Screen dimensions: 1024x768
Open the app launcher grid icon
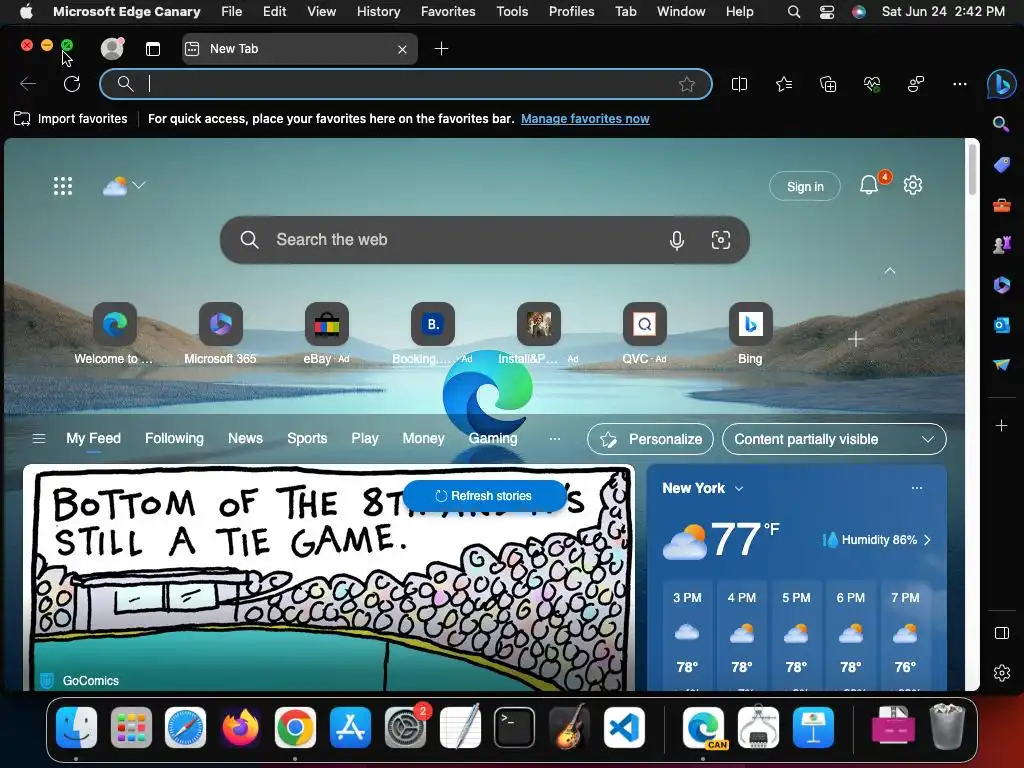click(63, 186)
